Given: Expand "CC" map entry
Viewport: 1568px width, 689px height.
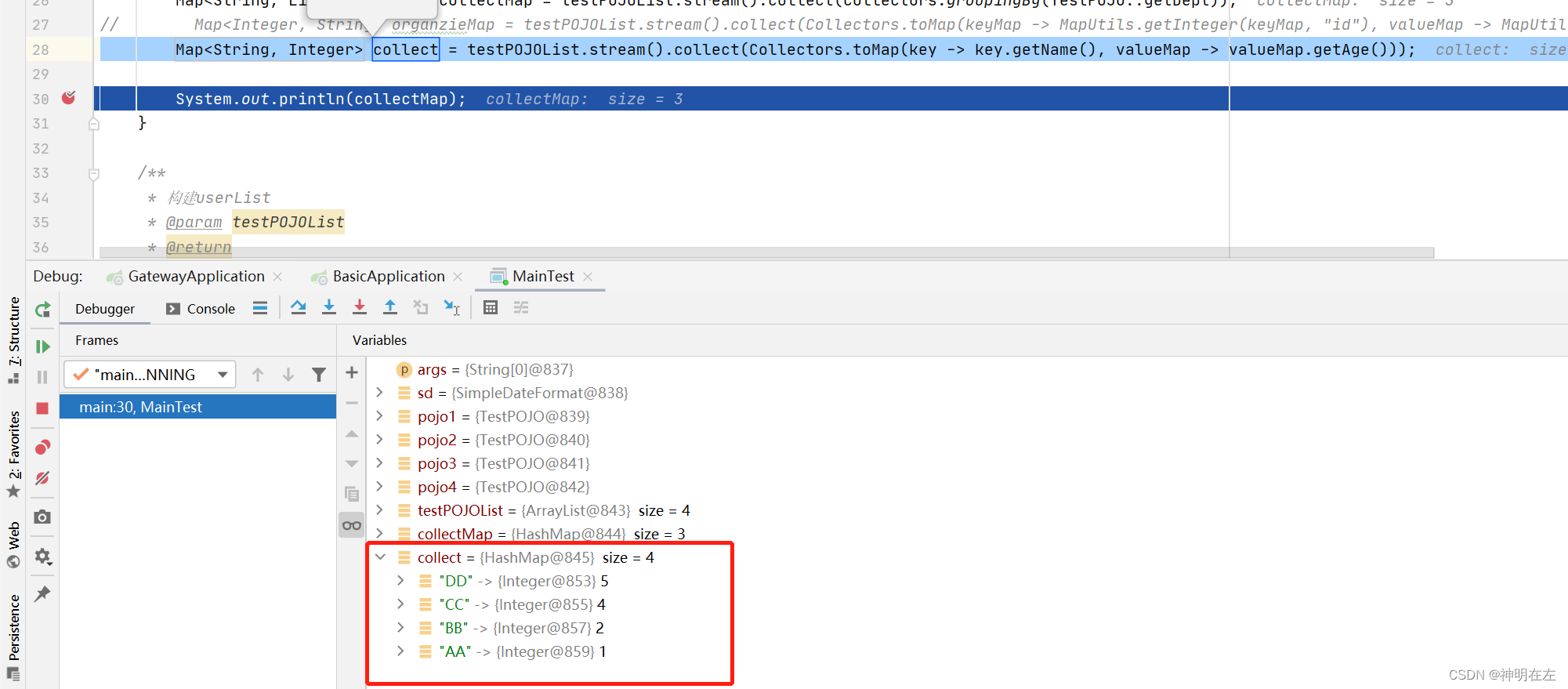Looking at the screenshot, I should [x=400, y=604].
